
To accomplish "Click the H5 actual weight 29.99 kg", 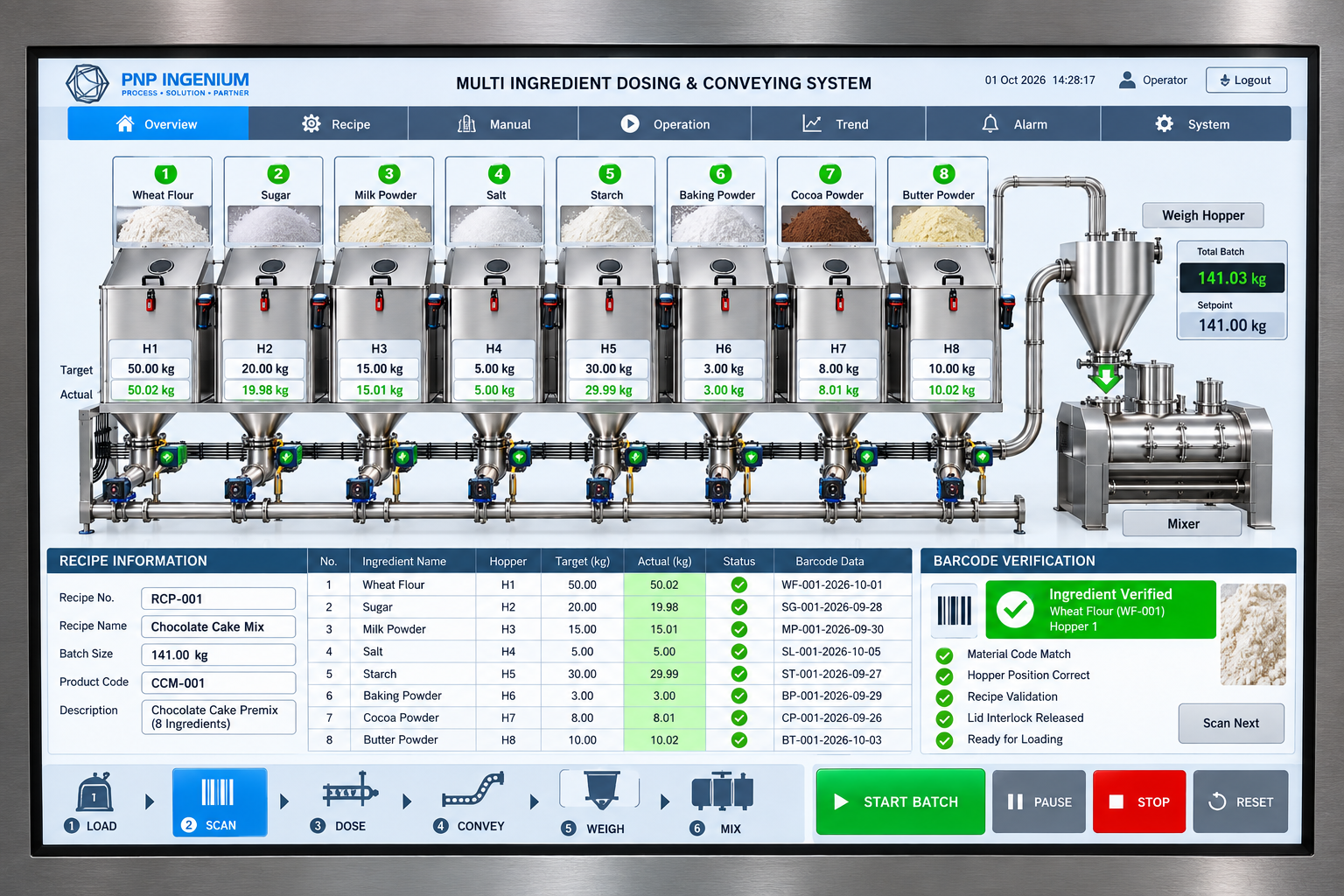I will coord(608,390).
